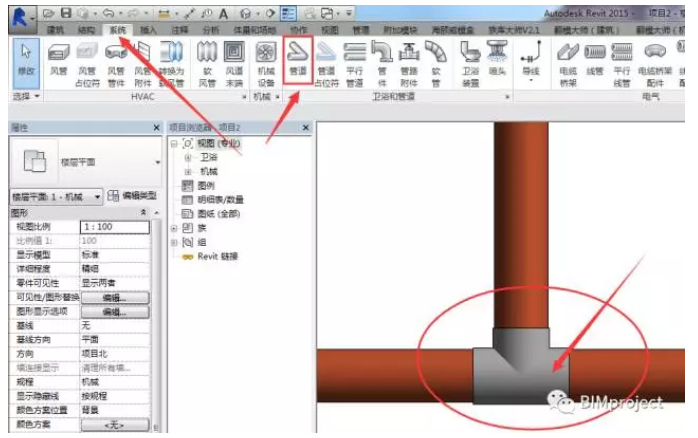Click the 编辑类型 (Edit Type) button
Image resolution: width=698 pixels, height=438 pixels.
click(132, 196)
